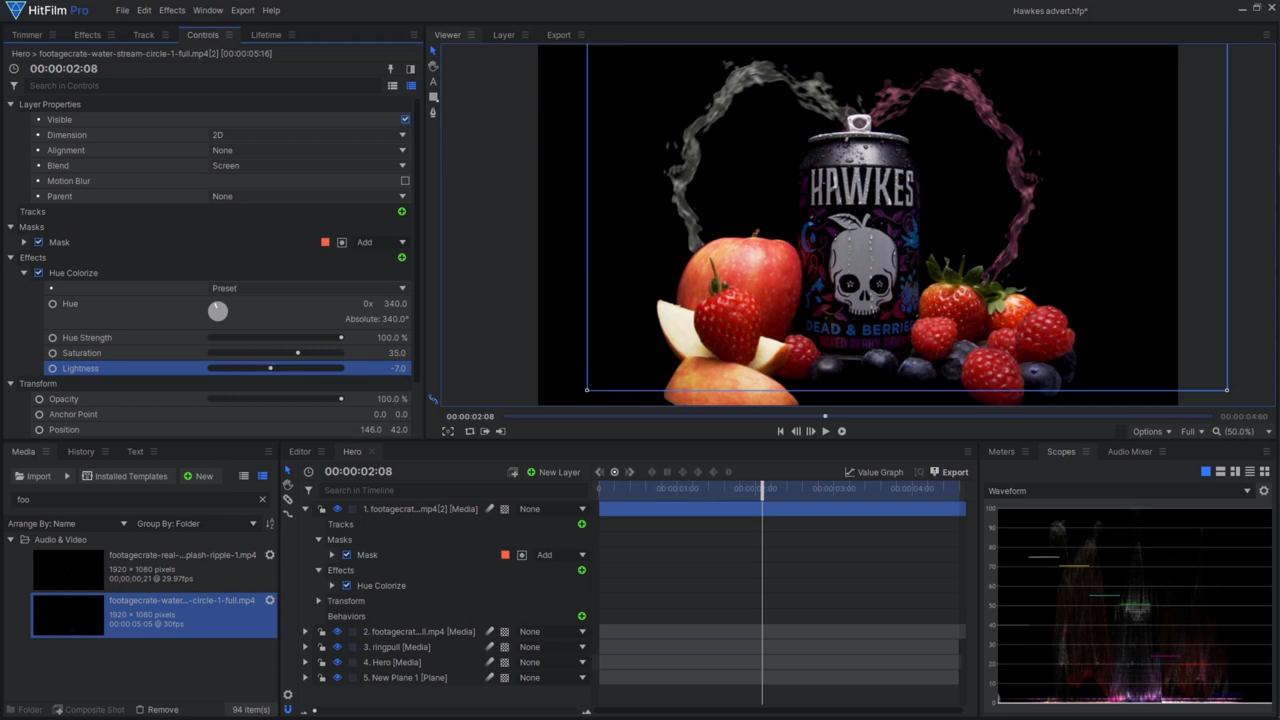This screenshot has width=1280, height=720.
Task: Switch to the Trimmer tab
Action: 27,35
